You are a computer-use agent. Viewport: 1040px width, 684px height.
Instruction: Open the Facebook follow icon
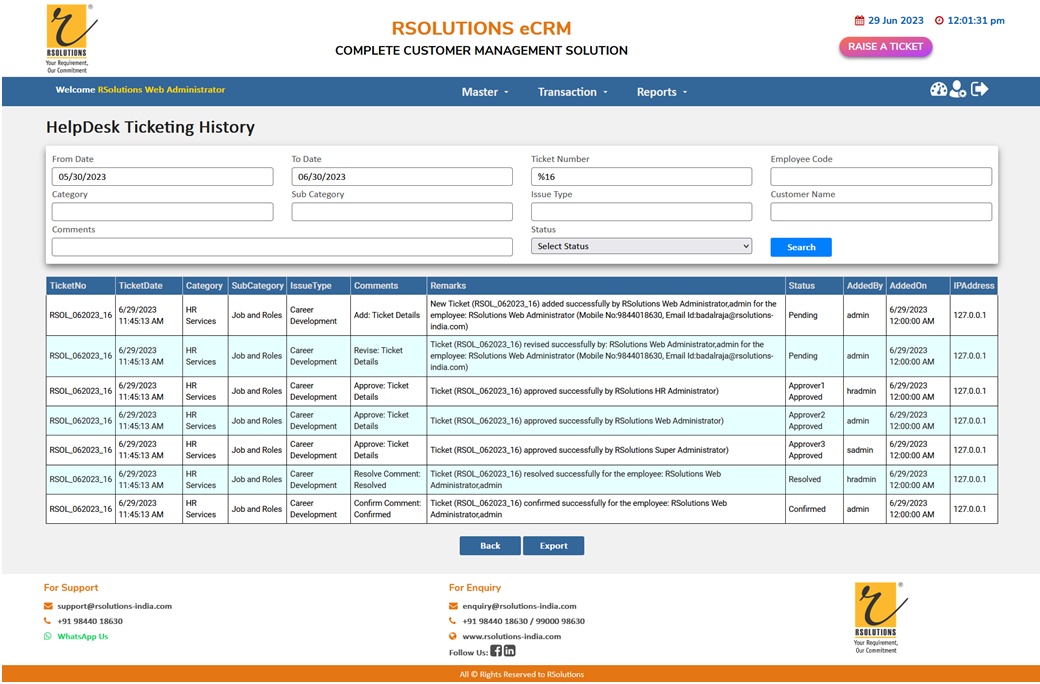(496, 651)
